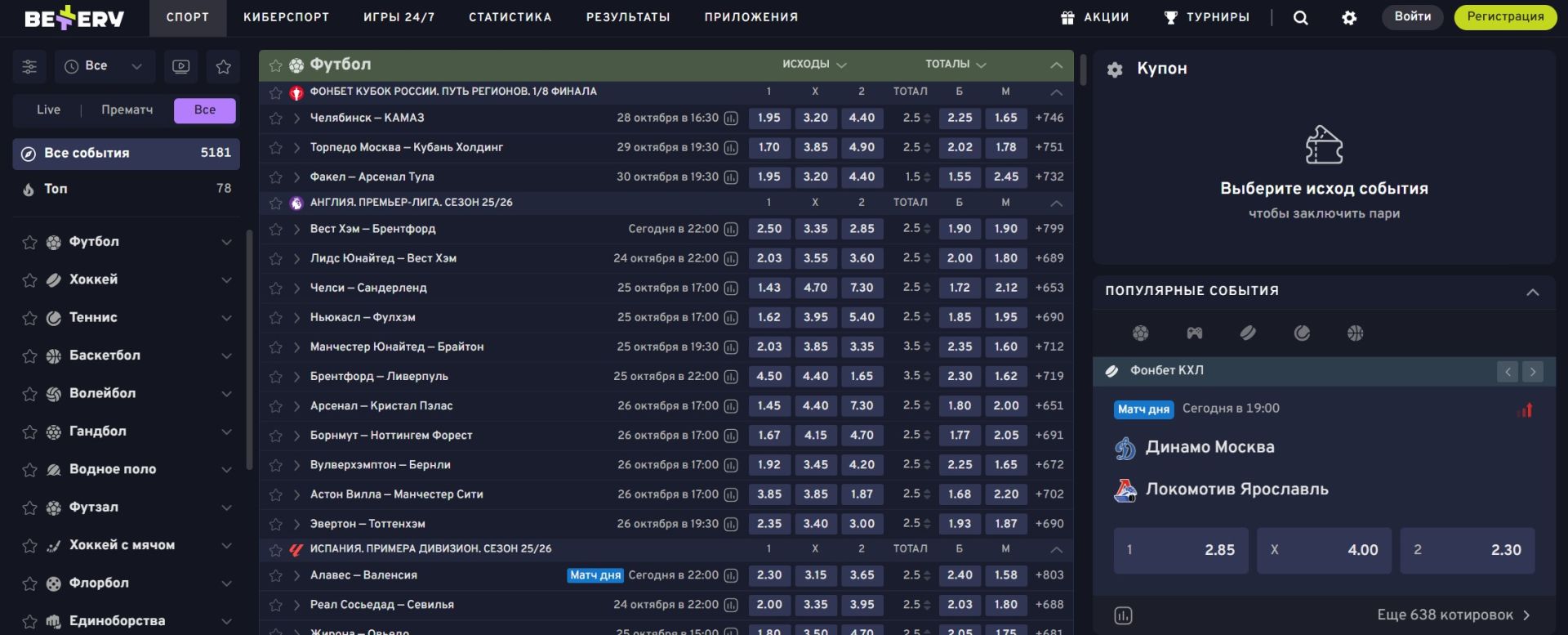Open settings gear in top bar

(x=1349, y=18)
